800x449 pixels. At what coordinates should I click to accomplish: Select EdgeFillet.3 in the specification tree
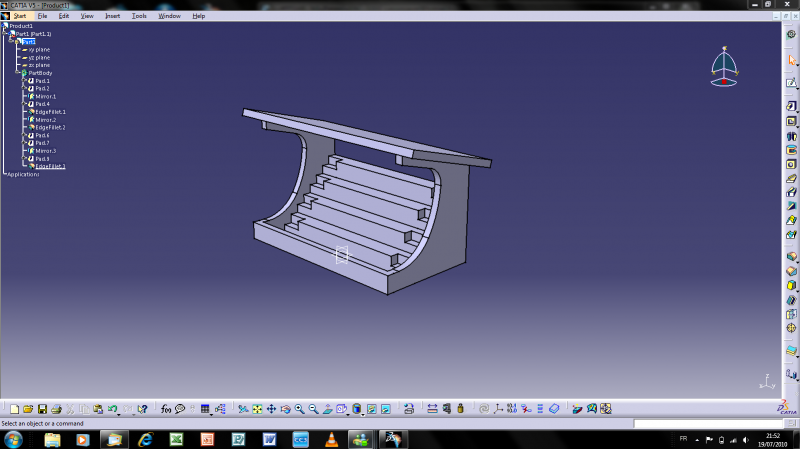(50, 166)
